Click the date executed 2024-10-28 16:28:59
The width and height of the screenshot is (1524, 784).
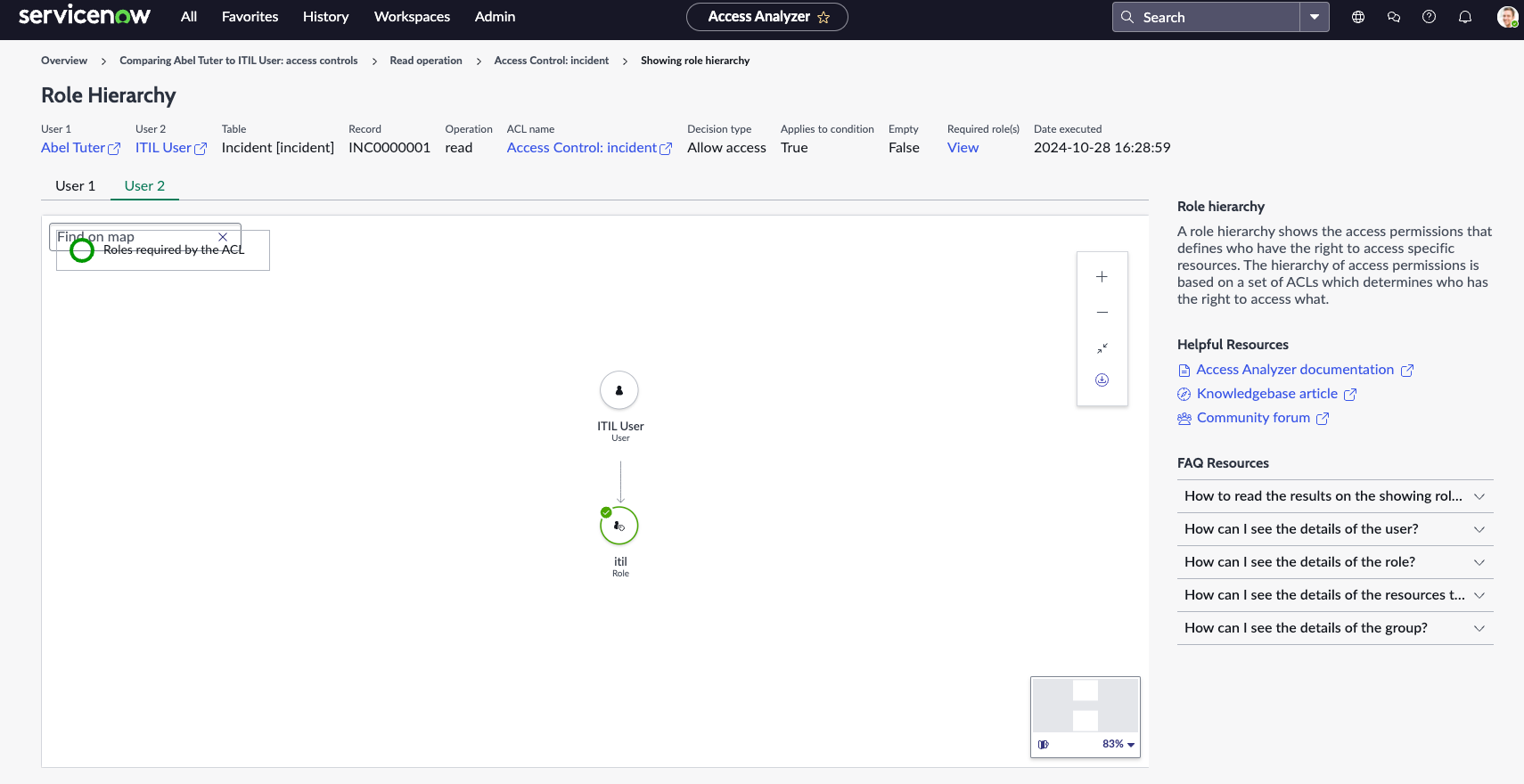(1102, 148)
